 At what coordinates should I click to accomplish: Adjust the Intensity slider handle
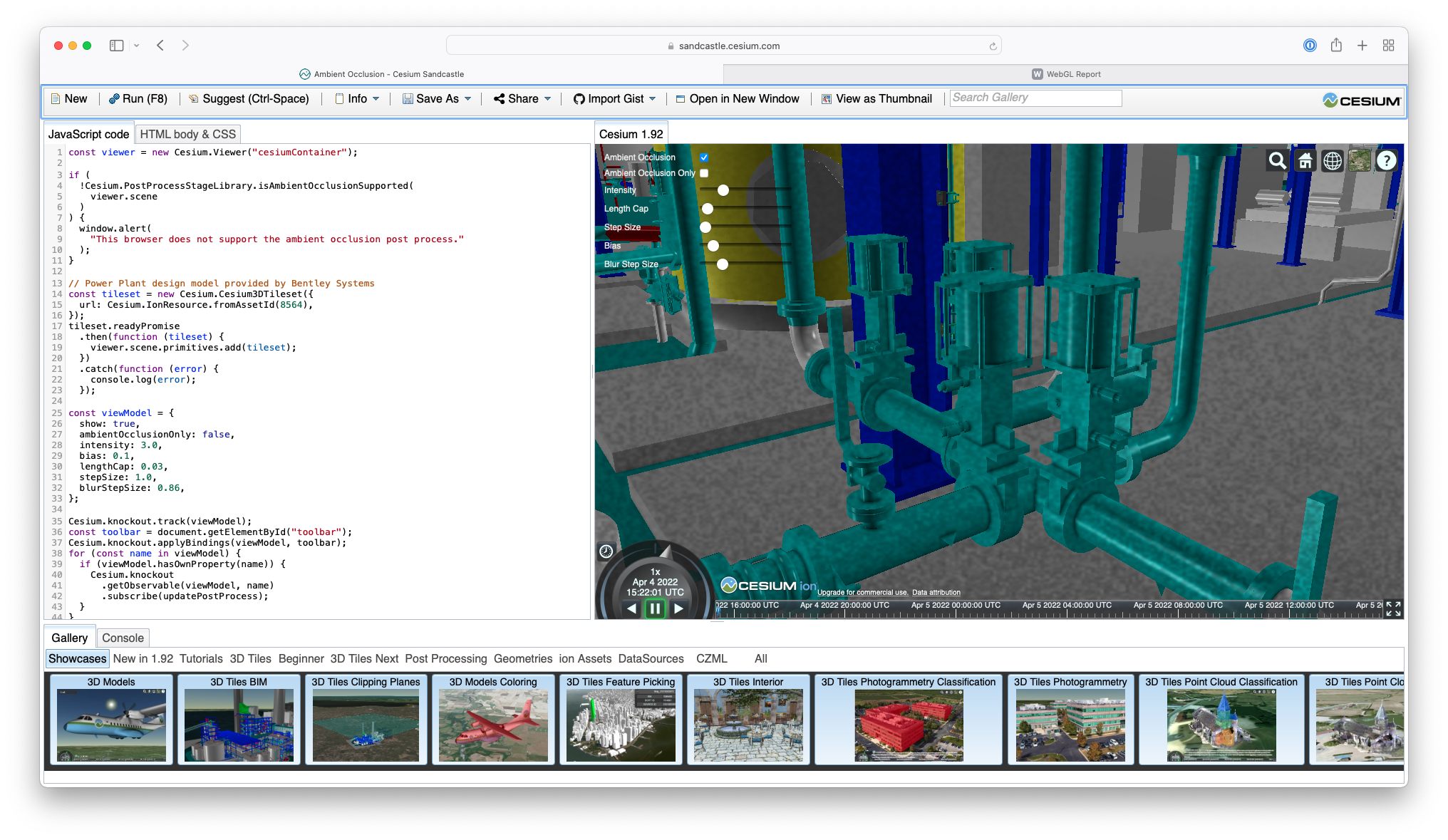723,190
